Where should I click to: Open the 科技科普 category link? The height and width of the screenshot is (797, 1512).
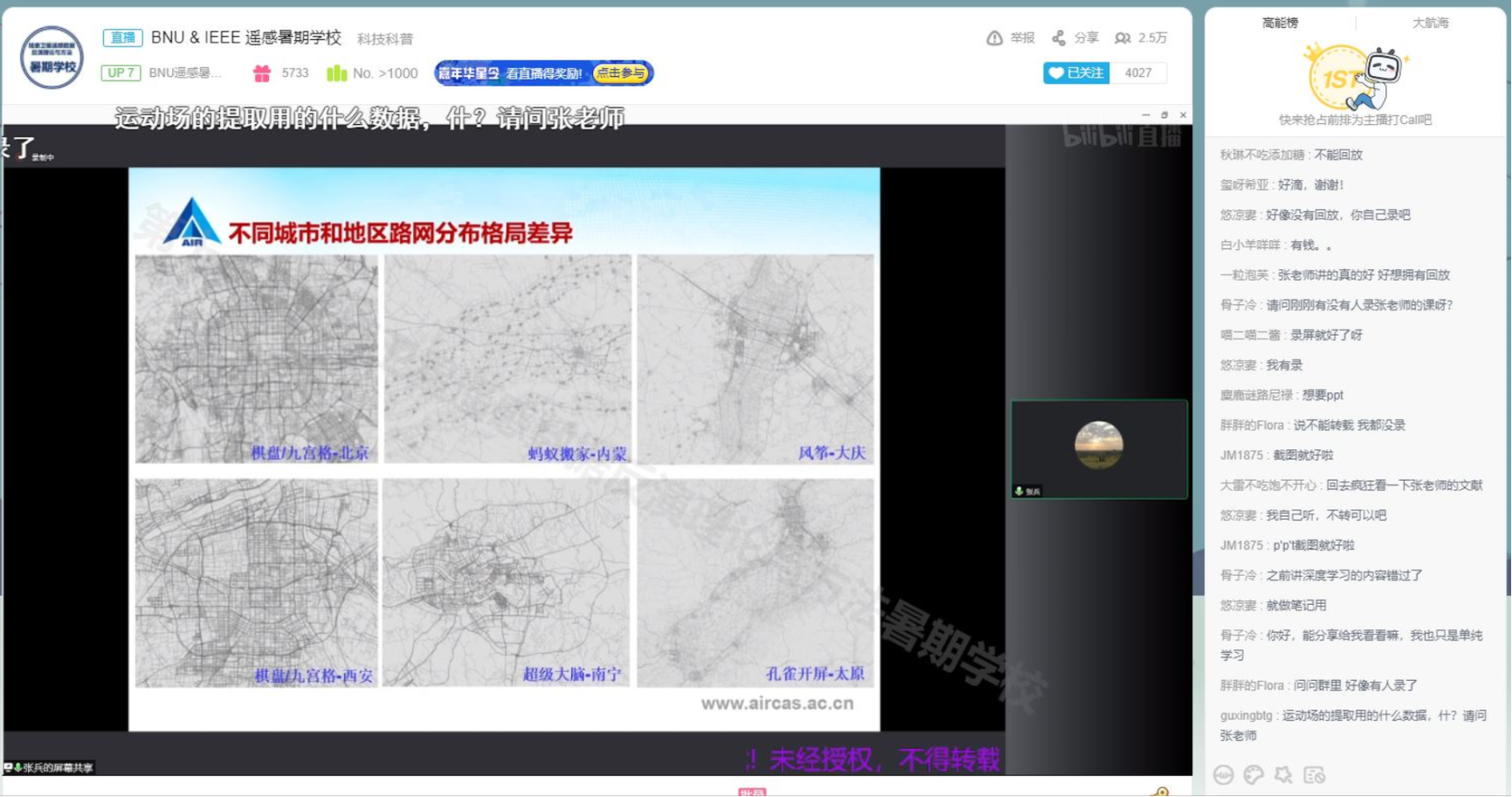click(x=385, y=39)
